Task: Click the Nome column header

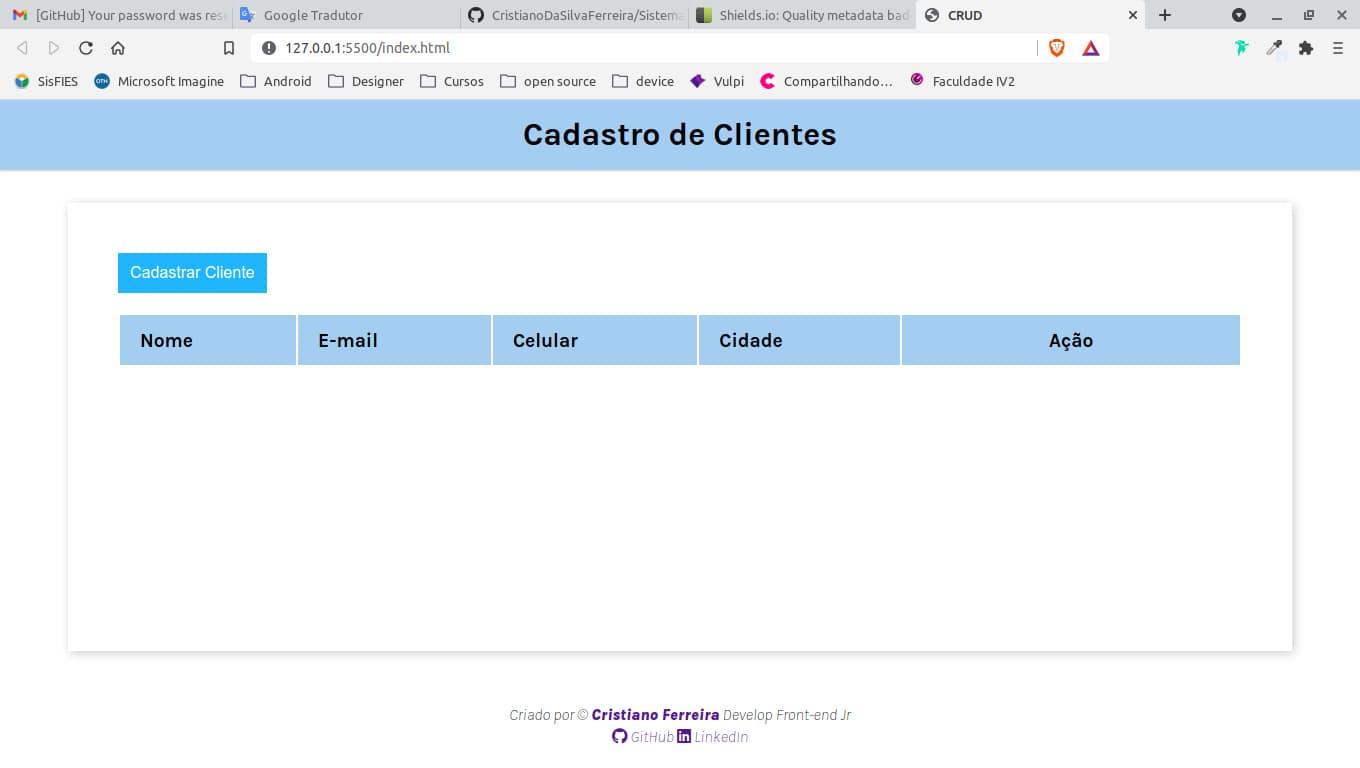Action: (208, 340)
